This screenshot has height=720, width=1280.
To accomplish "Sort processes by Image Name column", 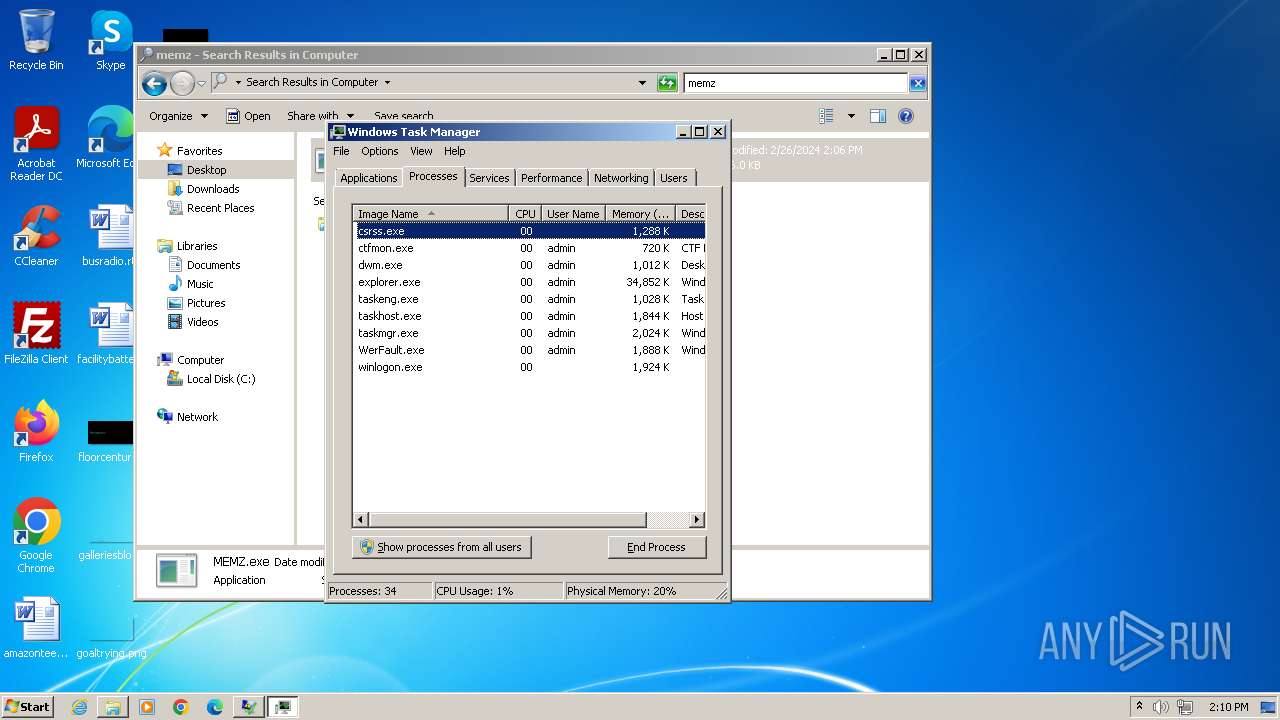I will pyautogui.click(x=431, y=214).
